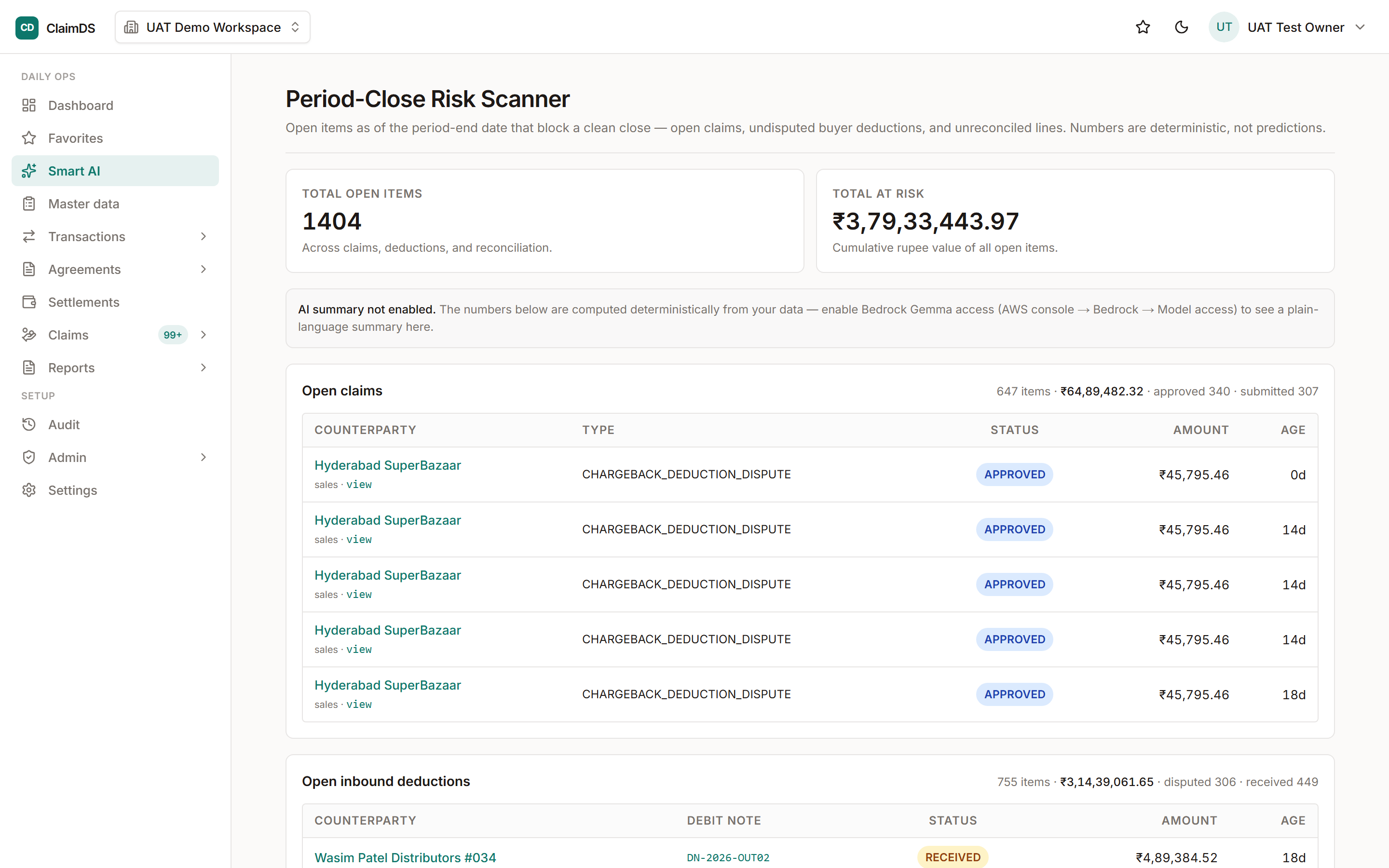Expand the Agreements submenu chevron

(203, 269)
